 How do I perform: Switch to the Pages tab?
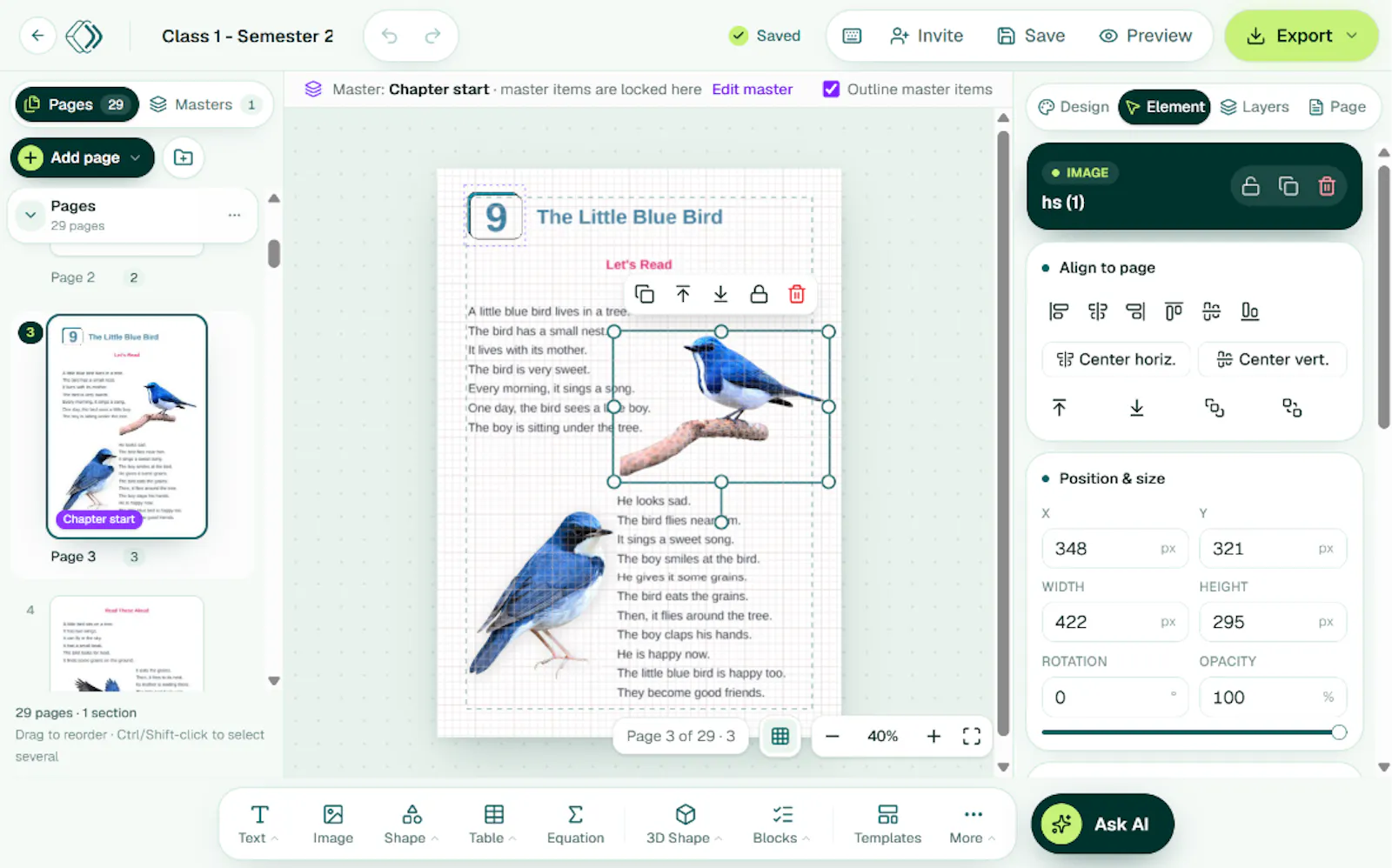pos(77,104)
